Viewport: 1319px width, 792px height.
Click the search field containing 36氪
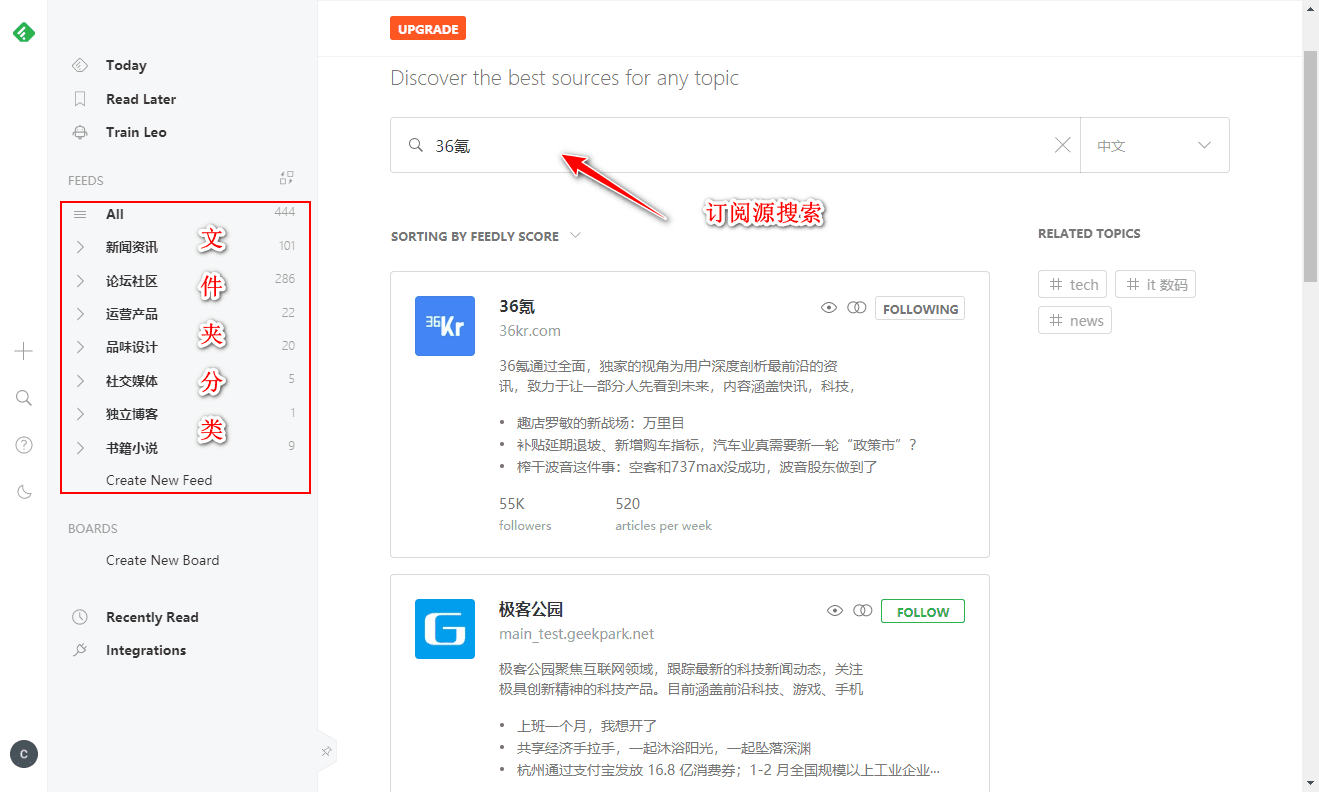pyautogui.click(x=735, y=145)
